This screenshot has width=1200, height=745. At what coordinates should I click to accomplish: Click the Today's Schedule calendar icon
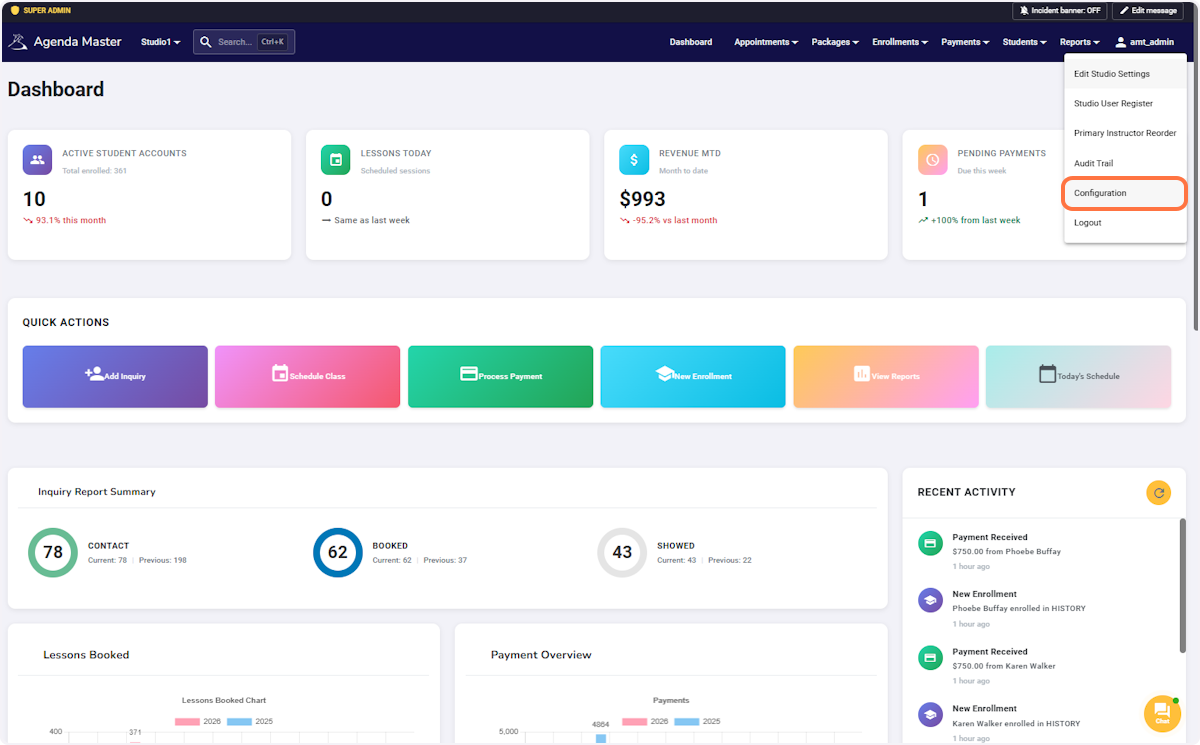tap(1047, 373)
